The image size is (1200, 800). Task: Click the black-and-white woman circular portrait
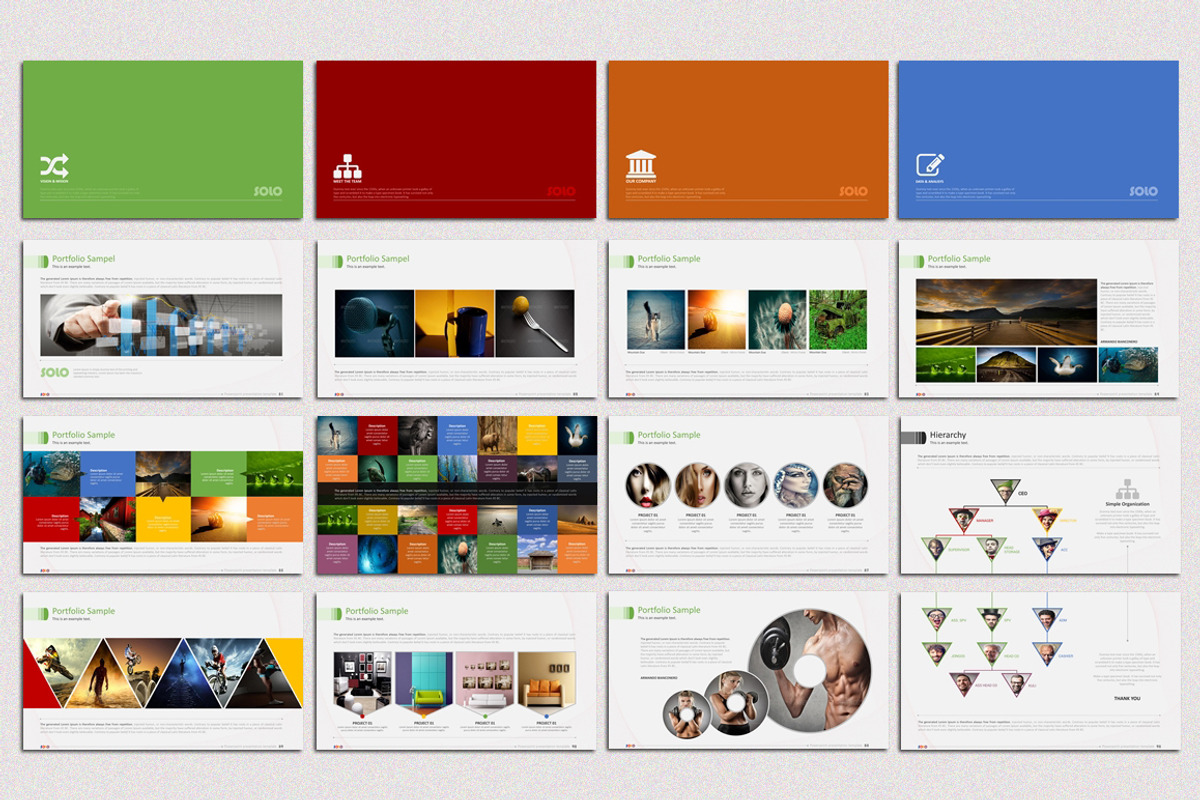pyautogui.click(x=746, y=485)
